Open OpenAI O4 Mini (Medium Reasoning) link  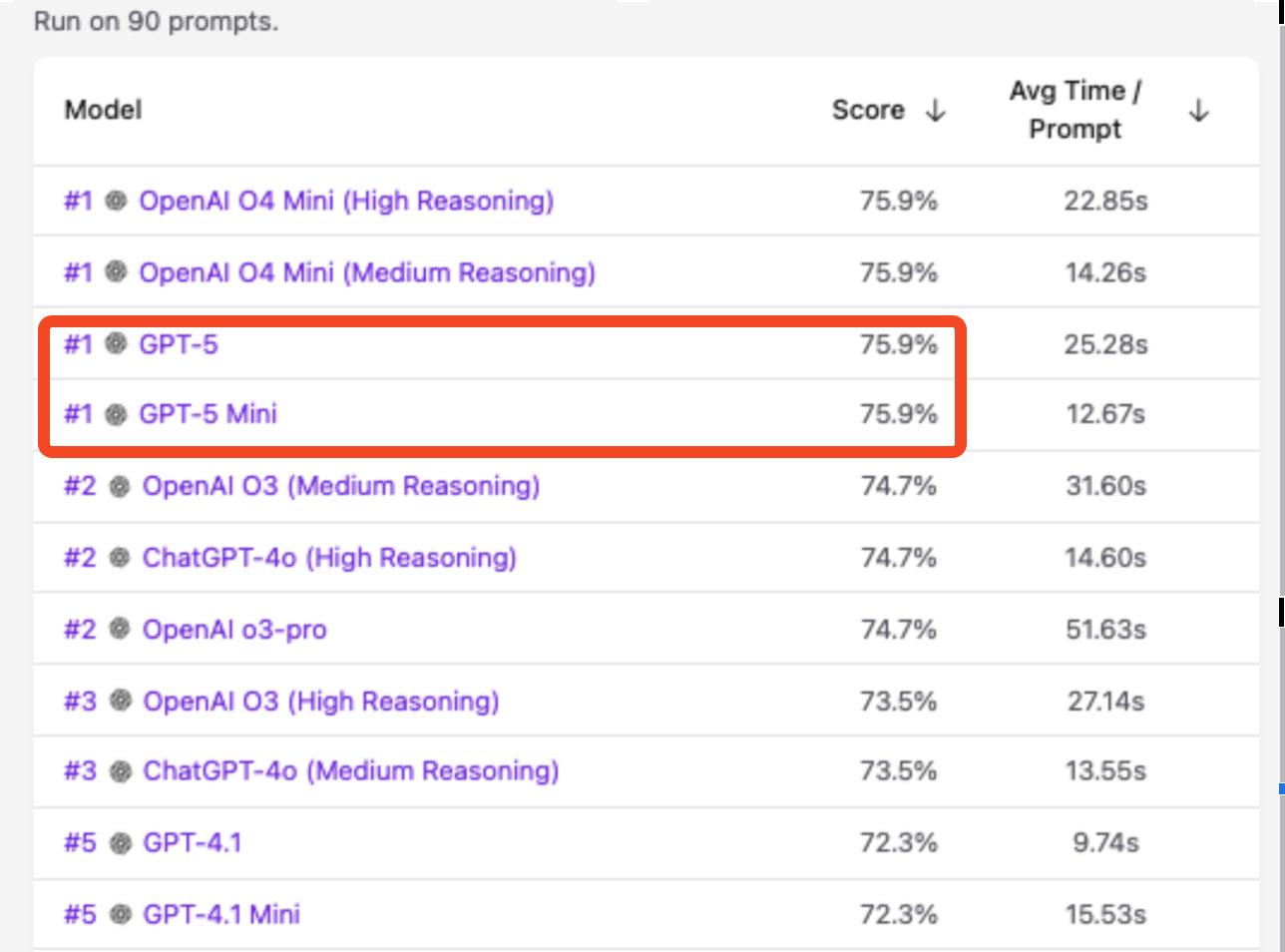(x=367, y=272)
